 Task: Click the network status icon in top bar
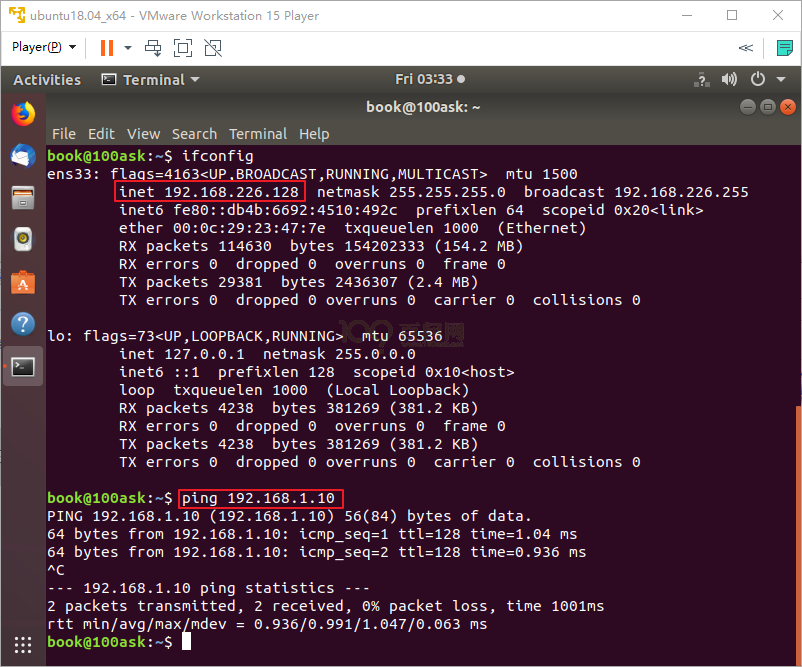point(701,80)
